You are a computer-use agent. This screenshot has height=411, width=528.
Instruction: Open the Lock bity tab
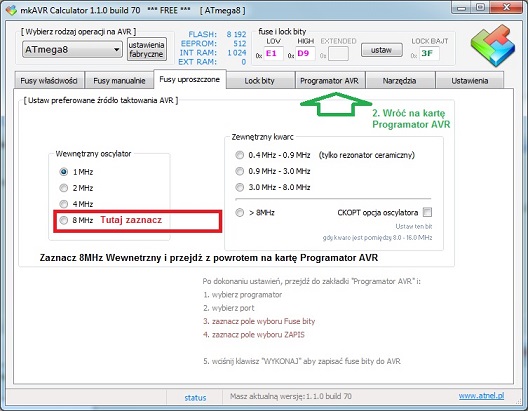pyautogui.click(x=260, y=81)
